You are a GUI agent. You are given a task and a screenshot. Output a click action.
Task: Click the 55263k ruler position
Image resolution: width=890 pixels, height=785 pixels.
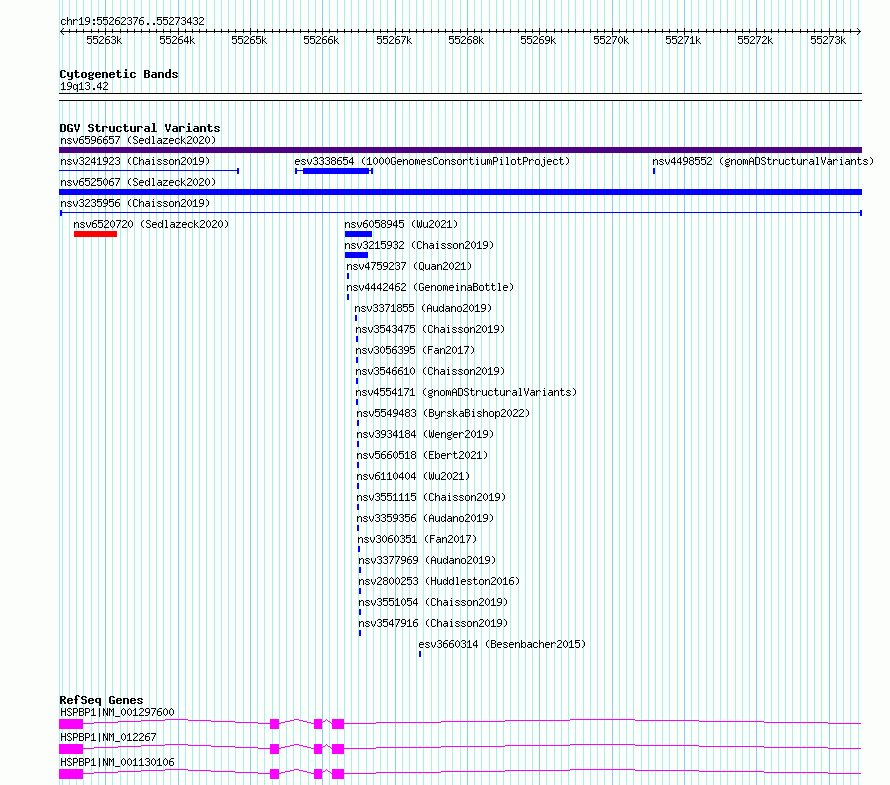[104, 40]
